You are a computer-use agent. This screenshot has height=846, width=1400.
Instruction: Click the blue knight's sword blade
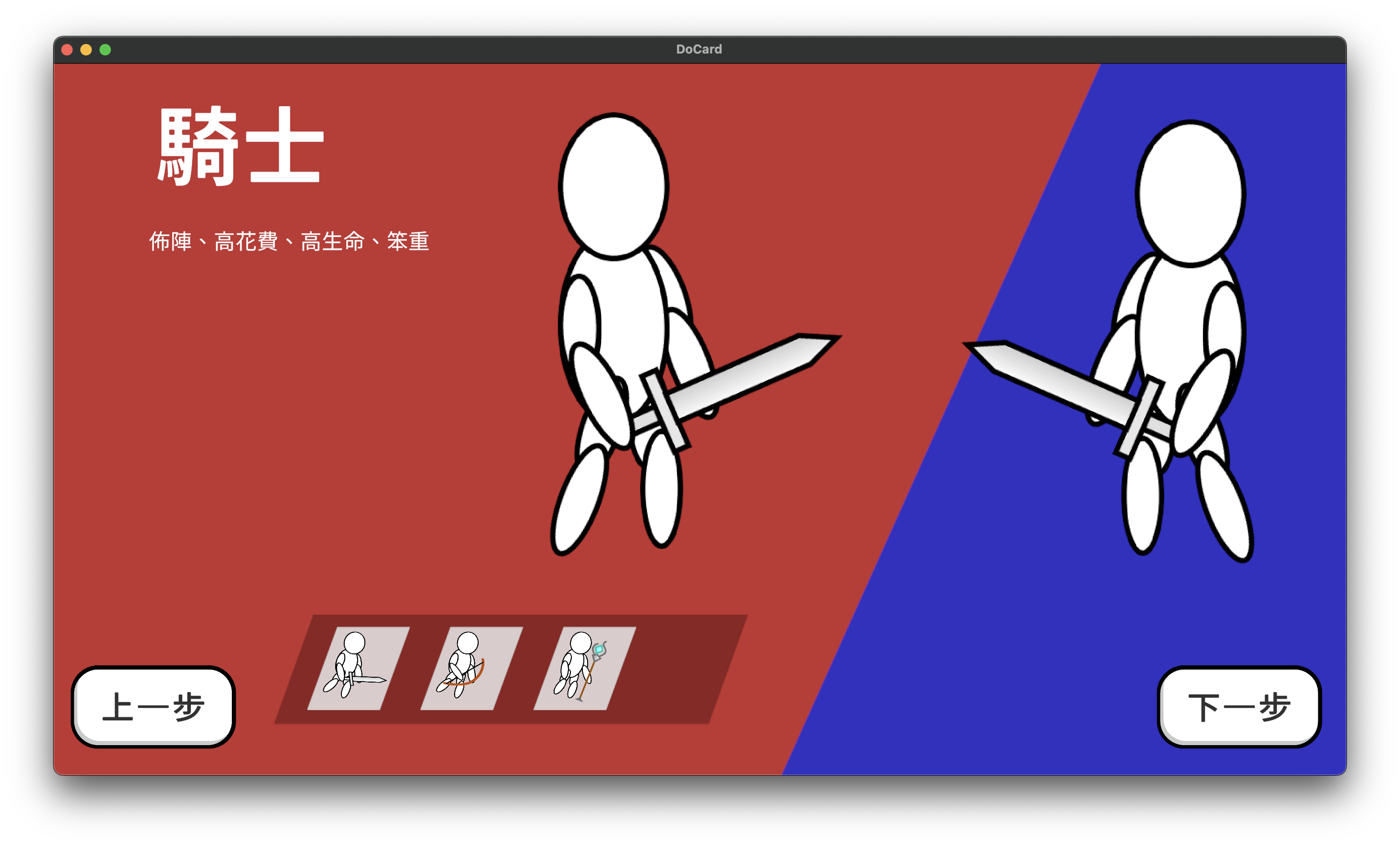(1051, 378)
